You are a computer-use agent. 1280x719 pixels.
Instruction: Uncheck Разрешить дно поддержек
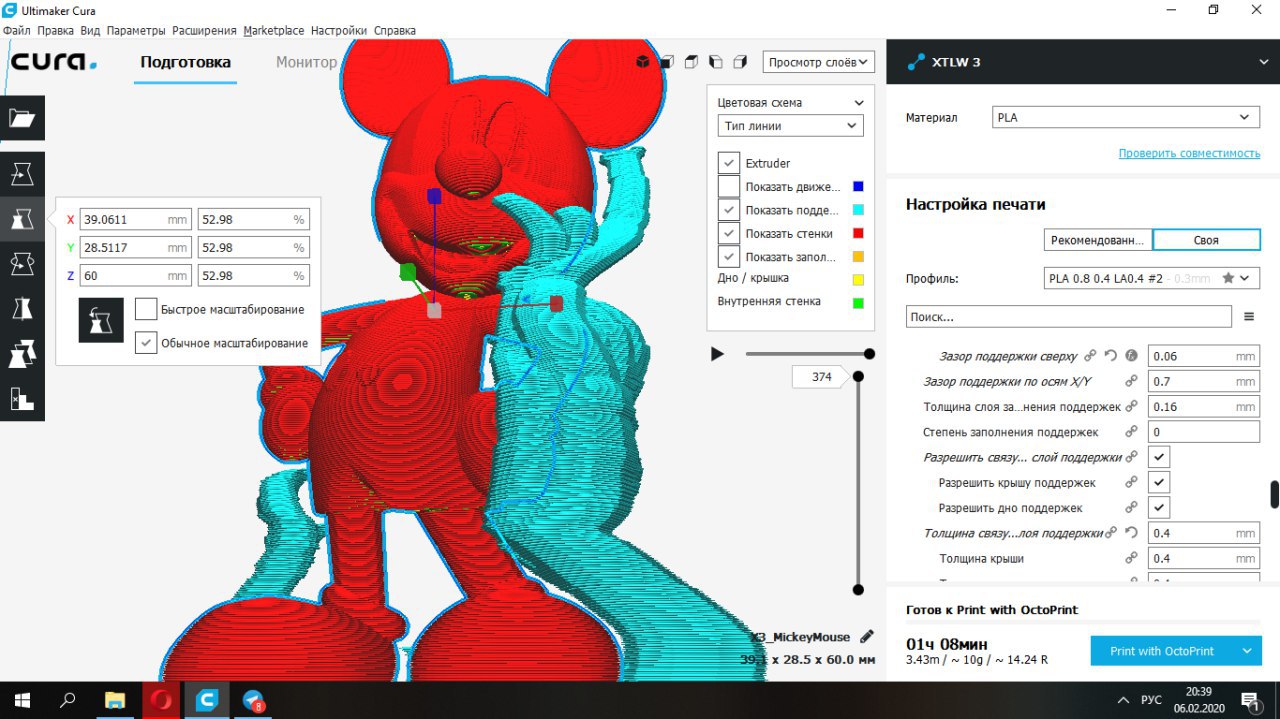(x=1159, y=508)
